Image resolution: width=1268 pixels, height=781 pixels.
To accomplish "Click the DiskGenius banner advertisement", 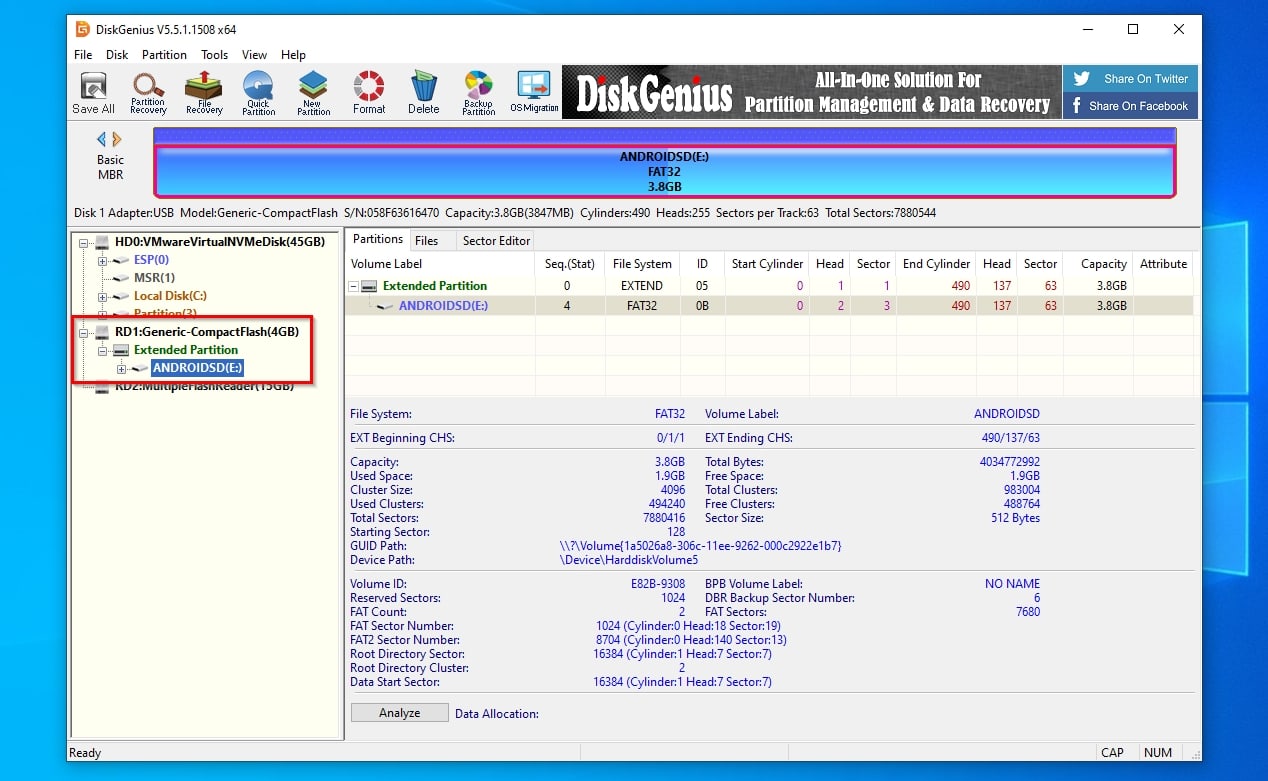I will click(811, 92).
